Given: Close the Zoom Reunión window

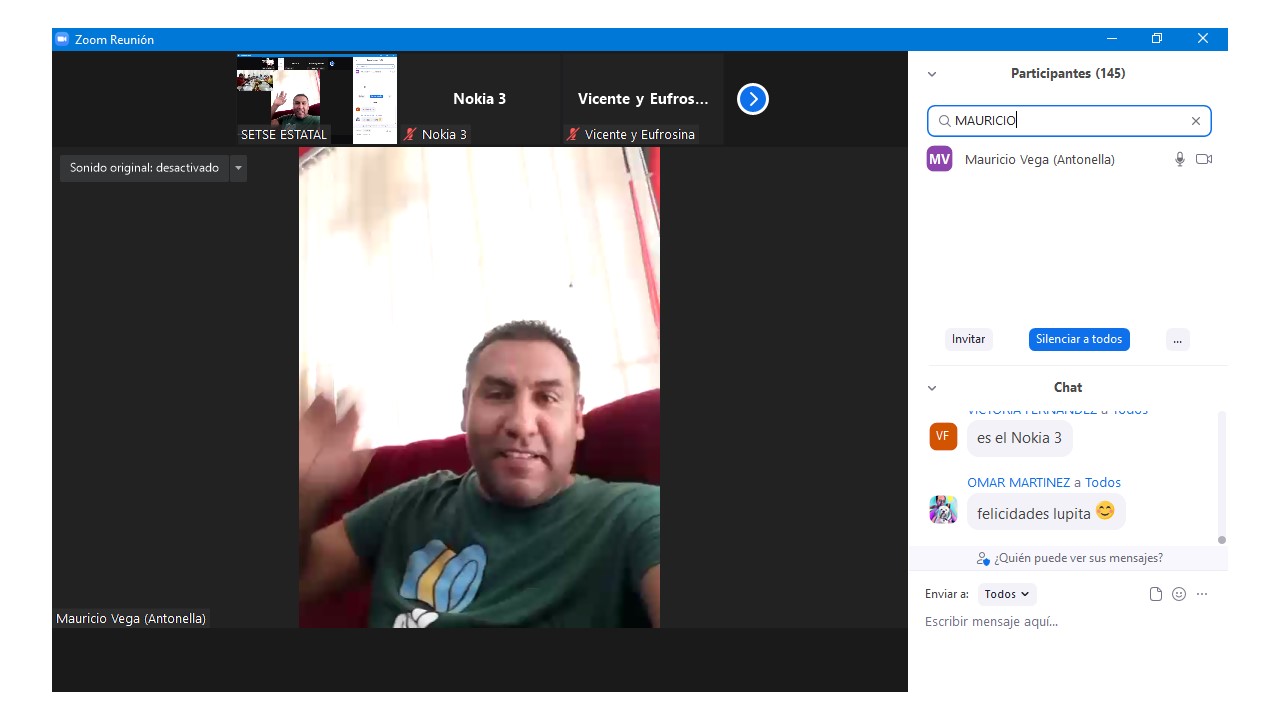Looking at the screenshot, I should [1203, 39].
